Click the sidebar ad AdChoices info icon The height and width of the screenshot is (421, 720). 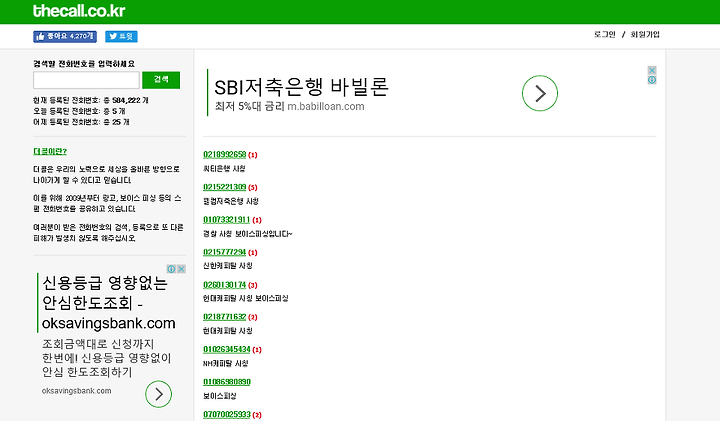(x=171, y=269)
